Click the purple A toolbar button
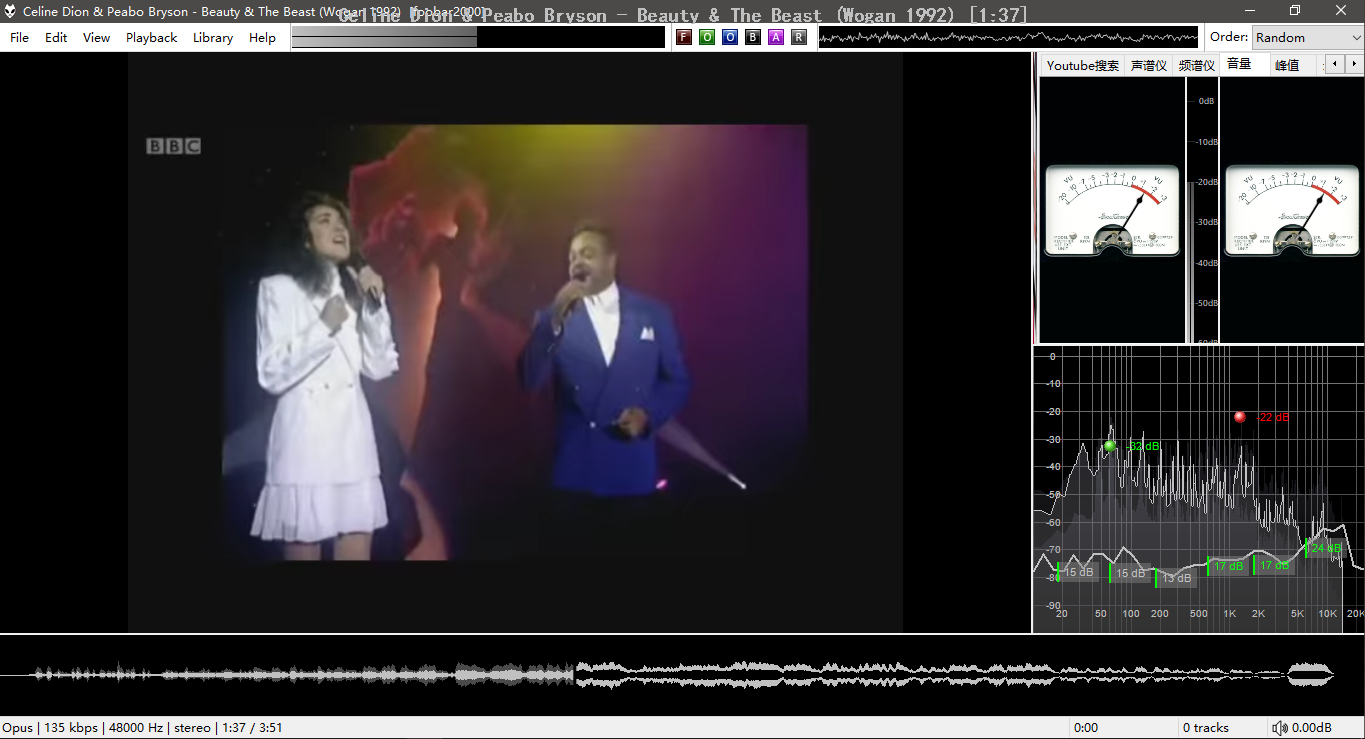 [x=776, y=37]
